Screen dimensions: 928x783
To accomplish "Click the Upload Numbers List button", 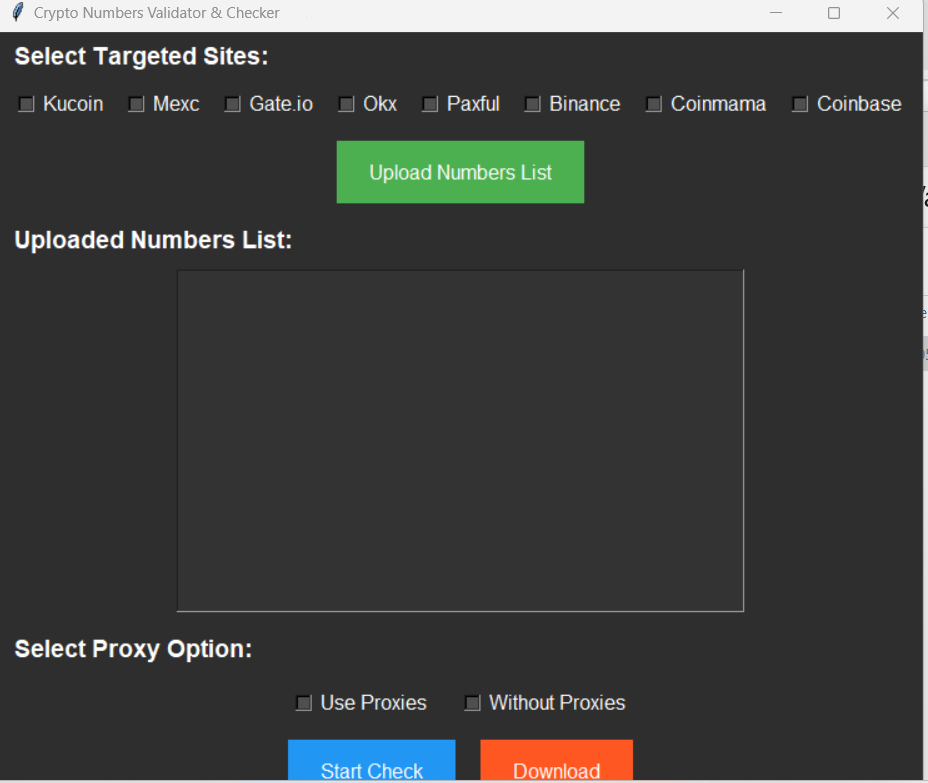I will click(x=460, y=172).
